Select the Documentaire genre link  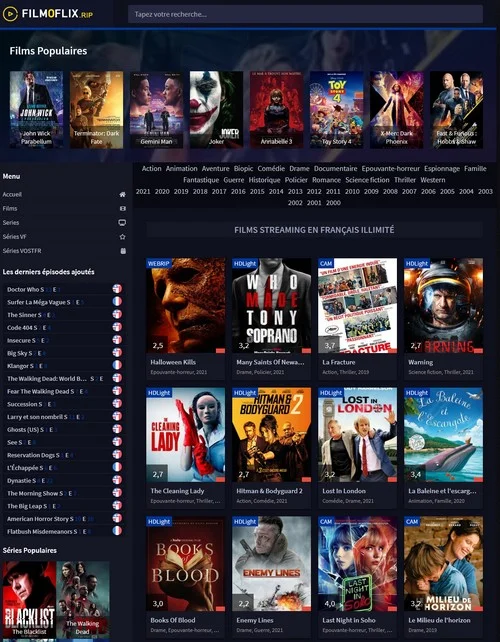click(335, 168)
